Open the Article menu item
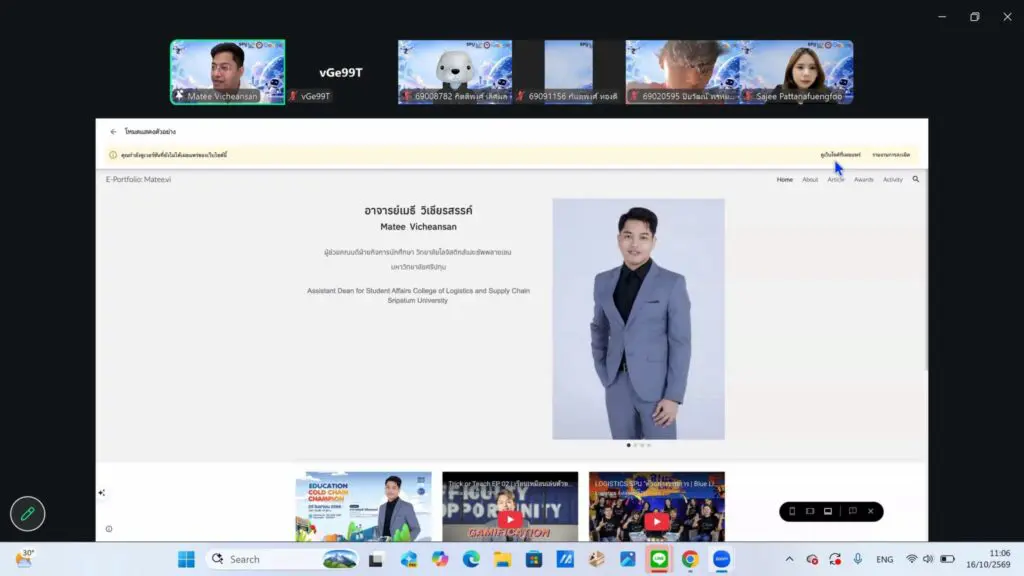This screenshot has height=576, width=1024. tap(836, 180)
